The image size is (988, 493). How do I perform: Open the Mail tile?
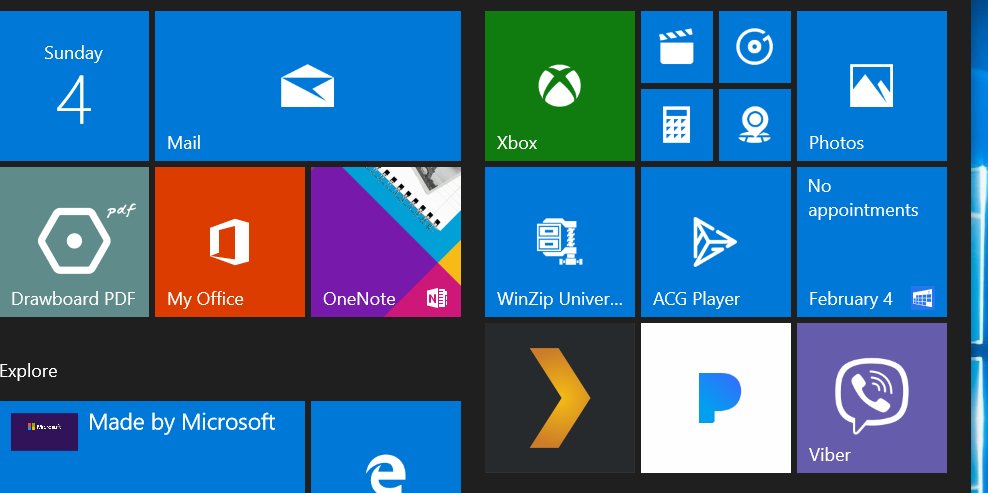pos(307,86)
